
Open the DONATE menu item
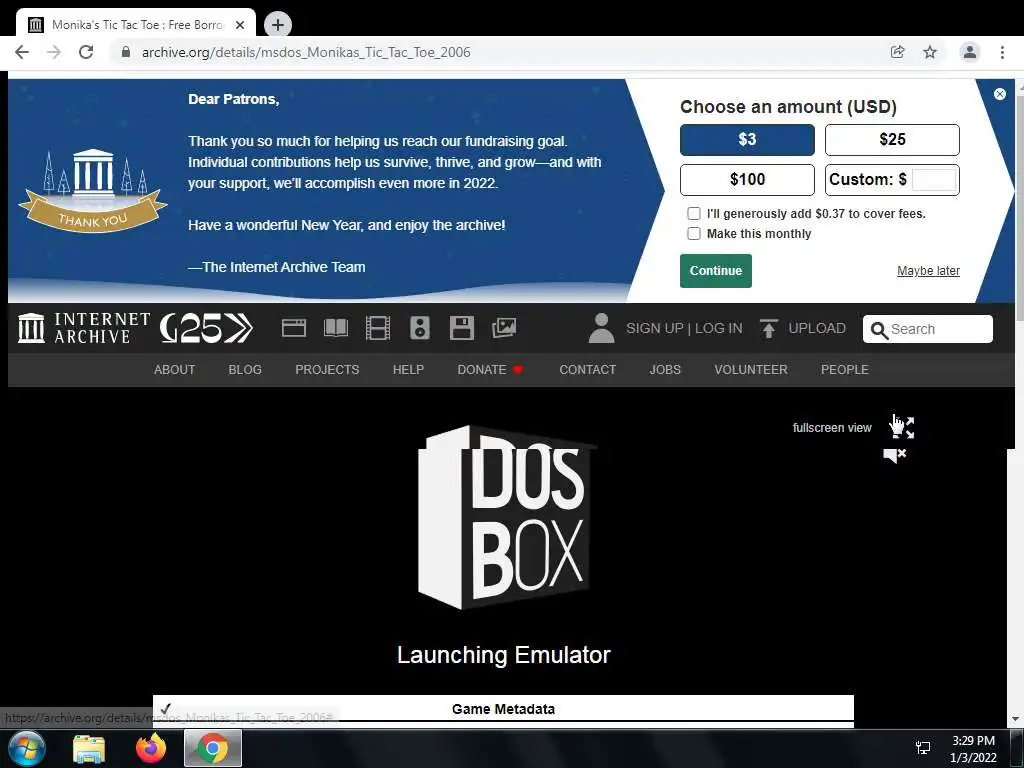(x=490, y=370)
